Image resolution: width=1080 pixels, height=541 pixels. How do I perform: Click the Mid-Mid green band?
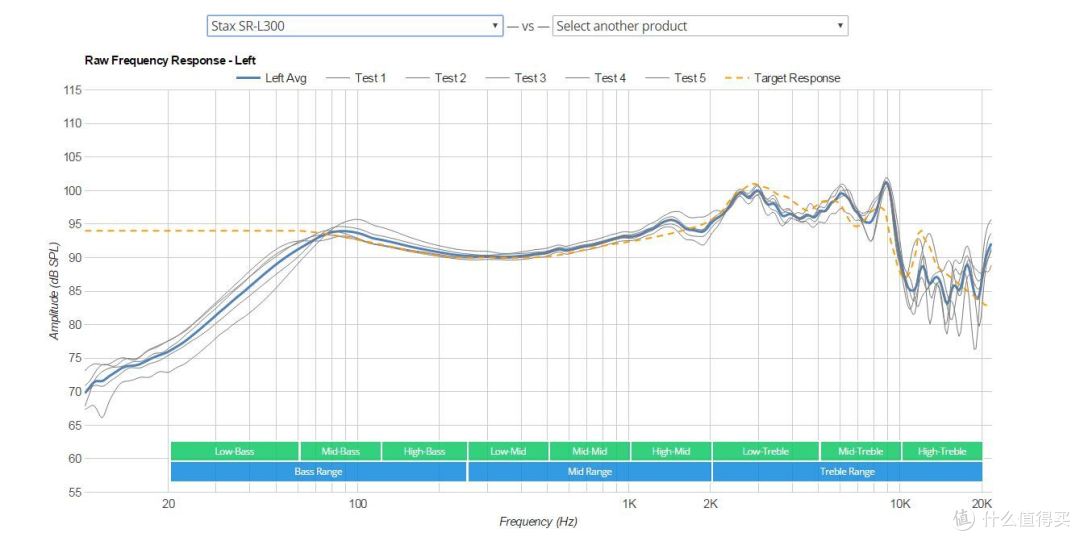589,451
